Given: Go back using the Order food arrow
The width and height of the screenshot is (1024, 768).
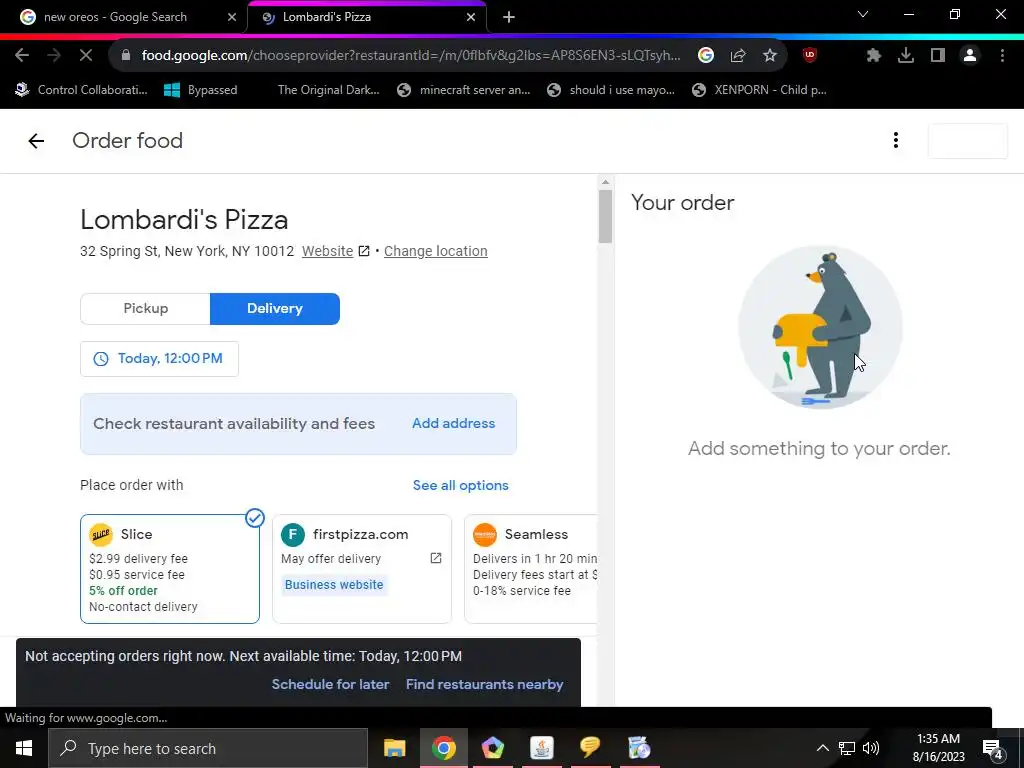Looking at the screenshot, I should 36,140.
